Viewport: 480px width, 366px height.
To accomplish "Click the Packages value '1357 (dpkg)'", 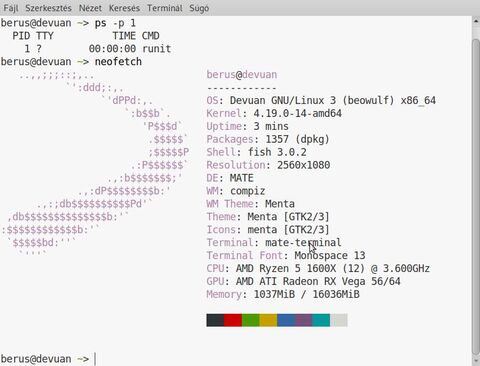I will pyautogui.click(x=297, y=139).
